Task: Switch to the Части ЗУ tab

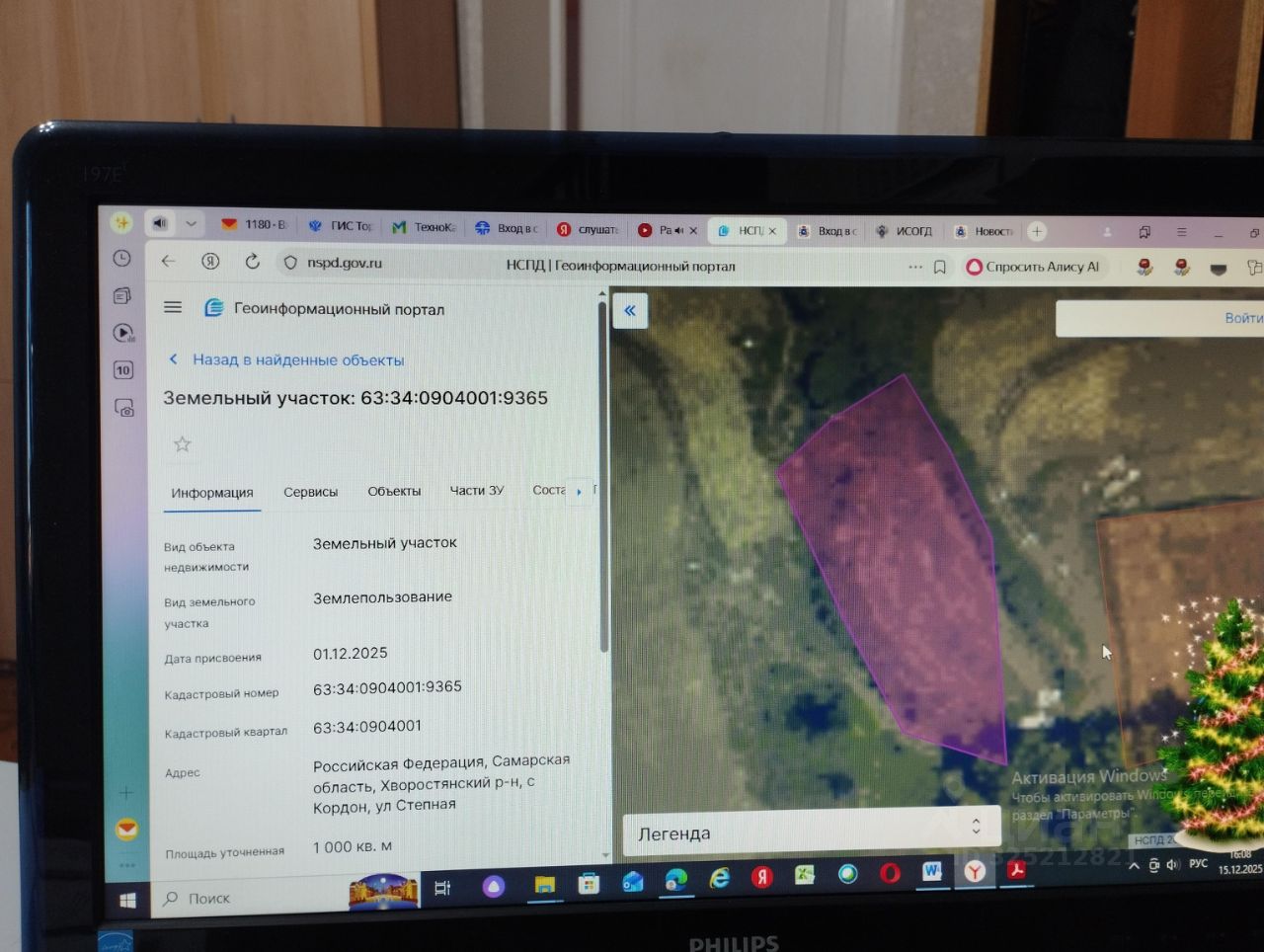Action: coord(477,490)
